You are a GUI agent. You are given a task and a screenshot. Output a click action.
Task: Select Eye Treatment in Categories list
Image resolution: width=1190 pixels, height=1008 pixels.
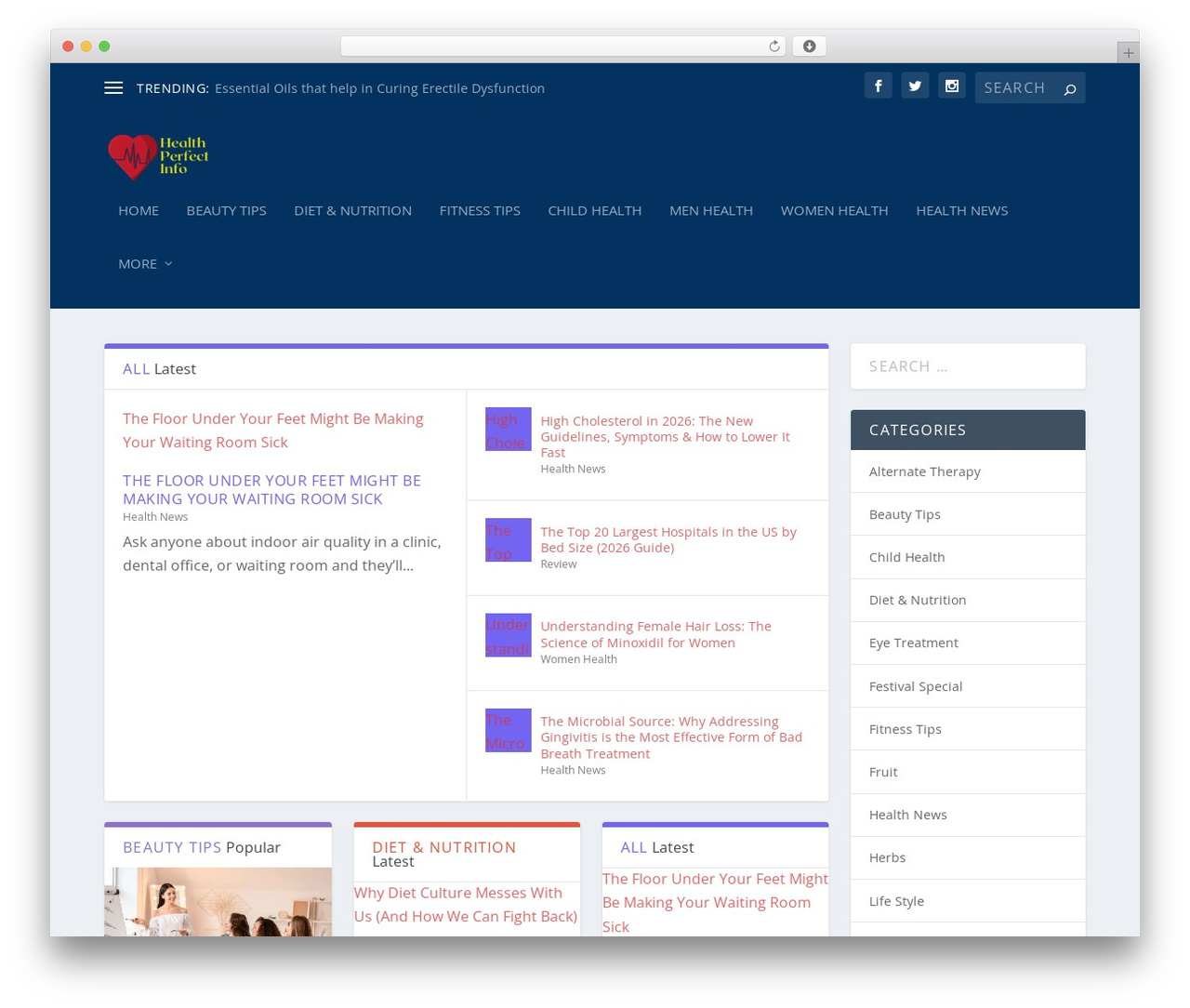914,643
